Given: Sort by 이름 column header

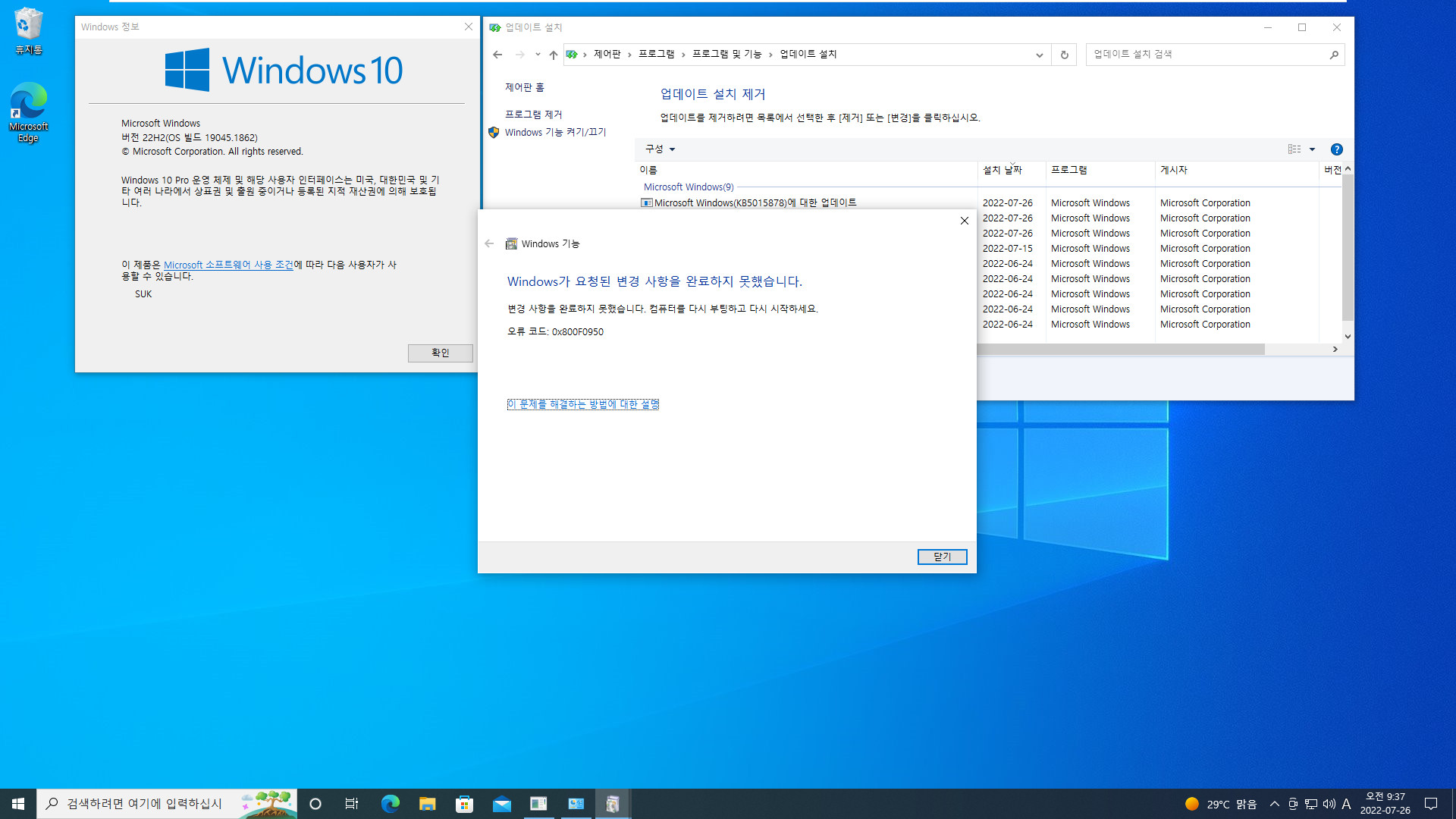Looking at the screenshot, I should [806, 170].
